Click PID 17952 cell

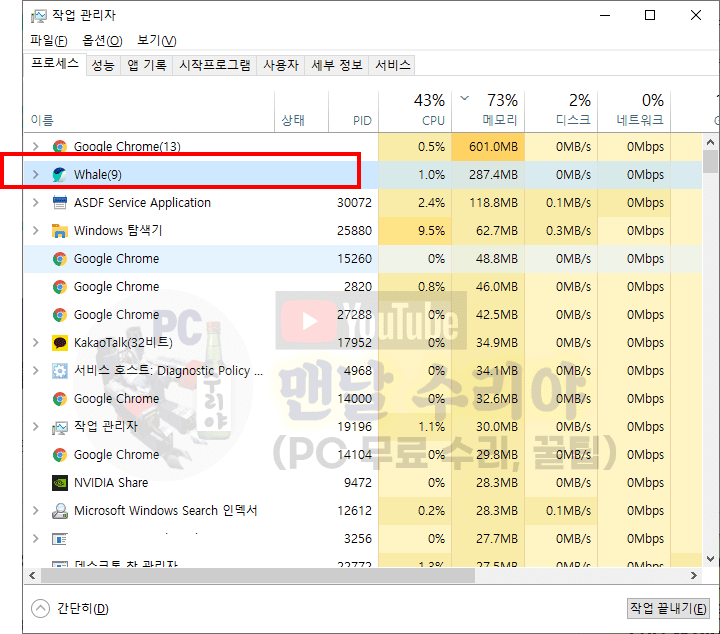tap(354, 342)
